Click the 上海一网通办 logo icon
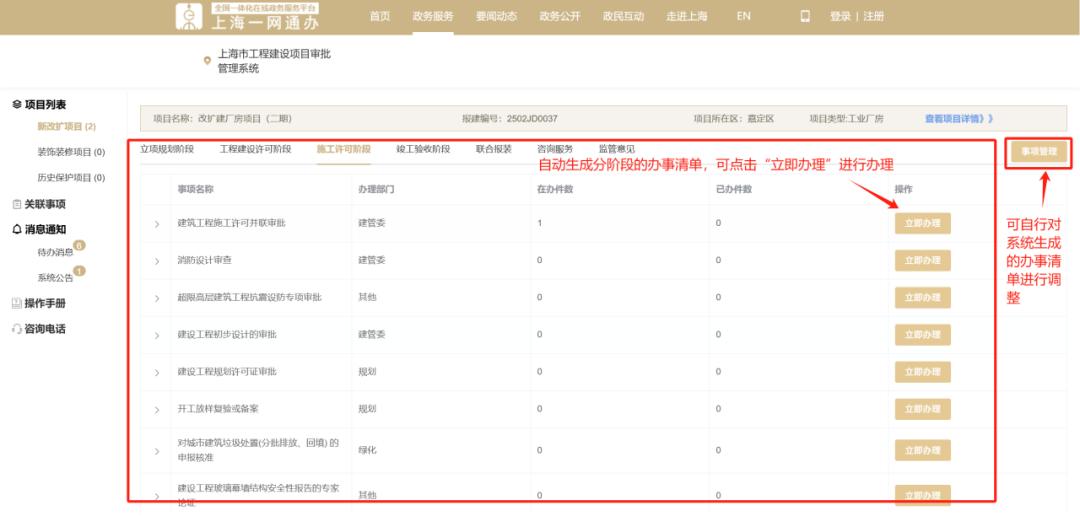Image resolution: width=1080 pixels, height=516 pixels. (x=189, y=16)
